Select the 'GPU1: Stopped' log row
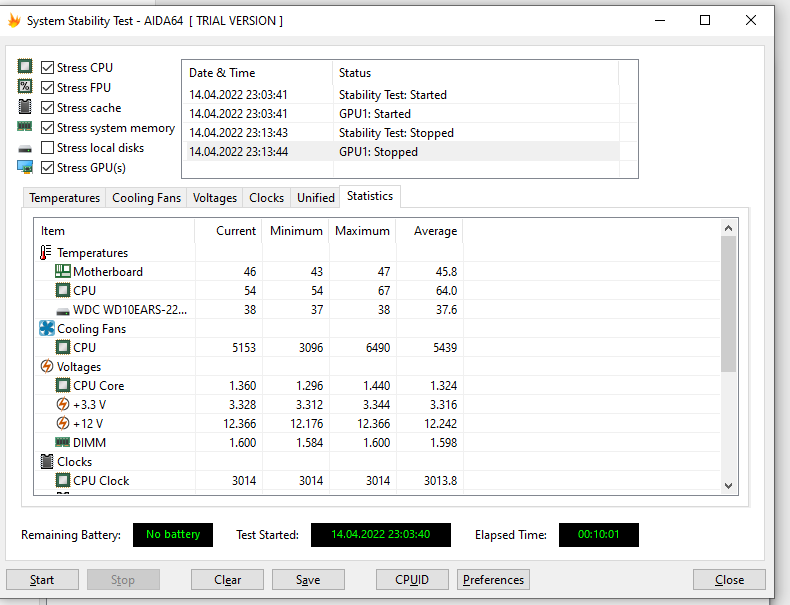The image size is (790, 605). click(402, 152)
